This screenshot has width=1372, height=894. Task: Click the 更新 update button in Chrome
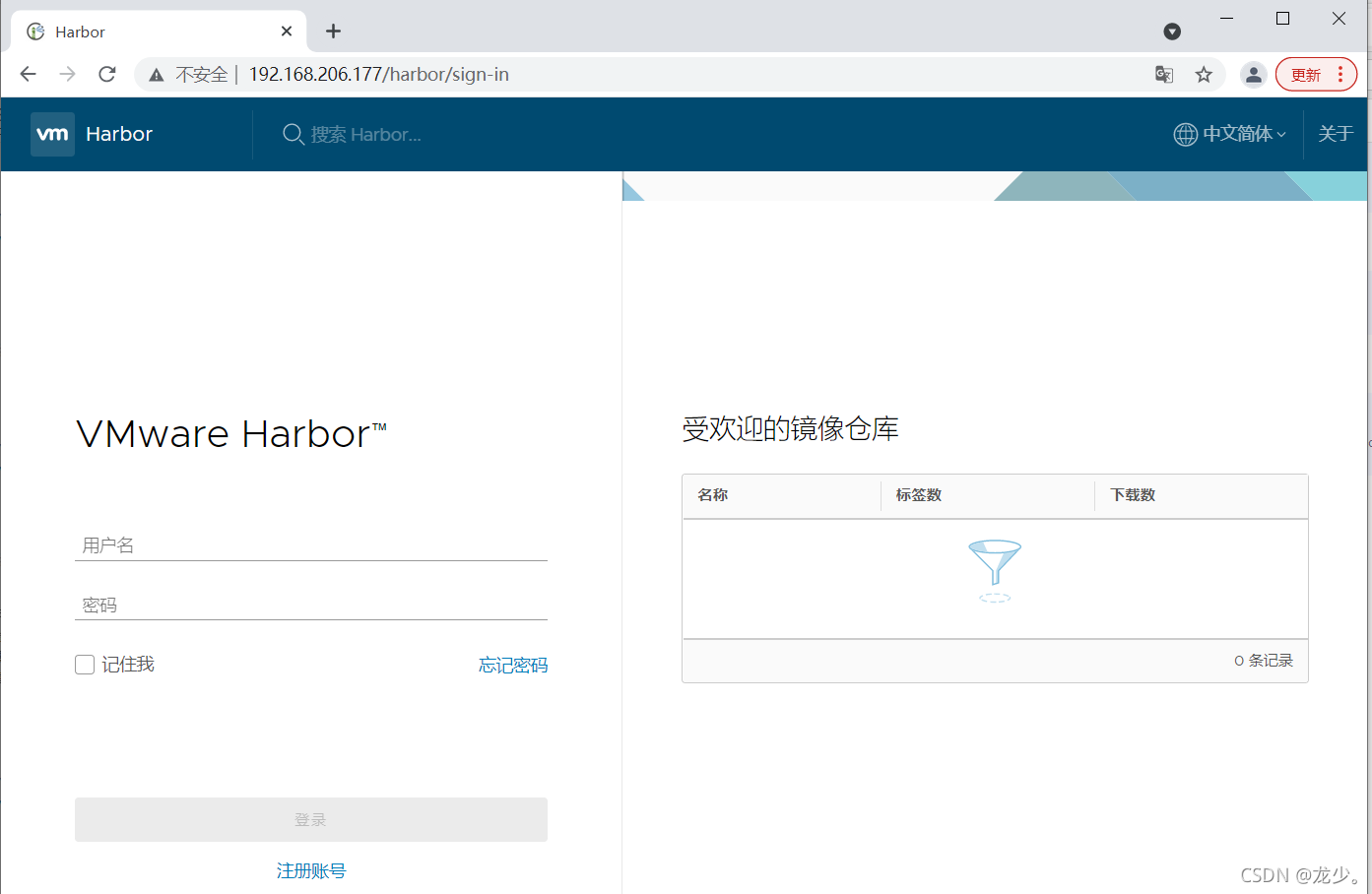pos(1306,75)
